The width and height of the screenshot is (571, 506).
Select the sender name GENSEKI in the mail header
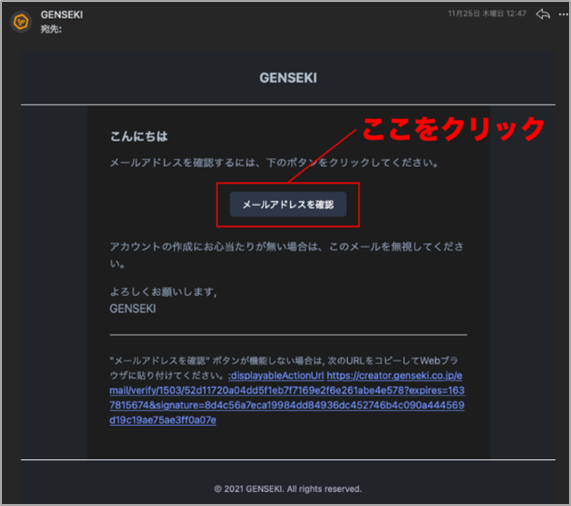tap(62, 15)
